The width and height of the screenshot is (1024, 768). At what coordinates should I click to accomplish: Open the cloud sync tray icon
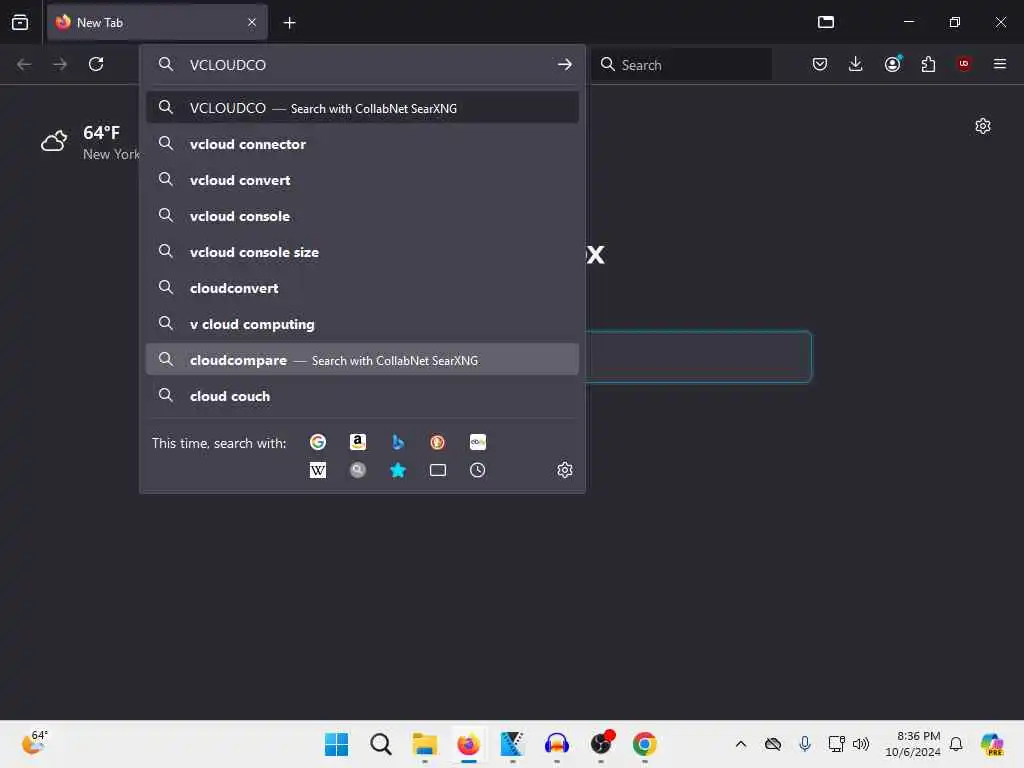(773, 744)
